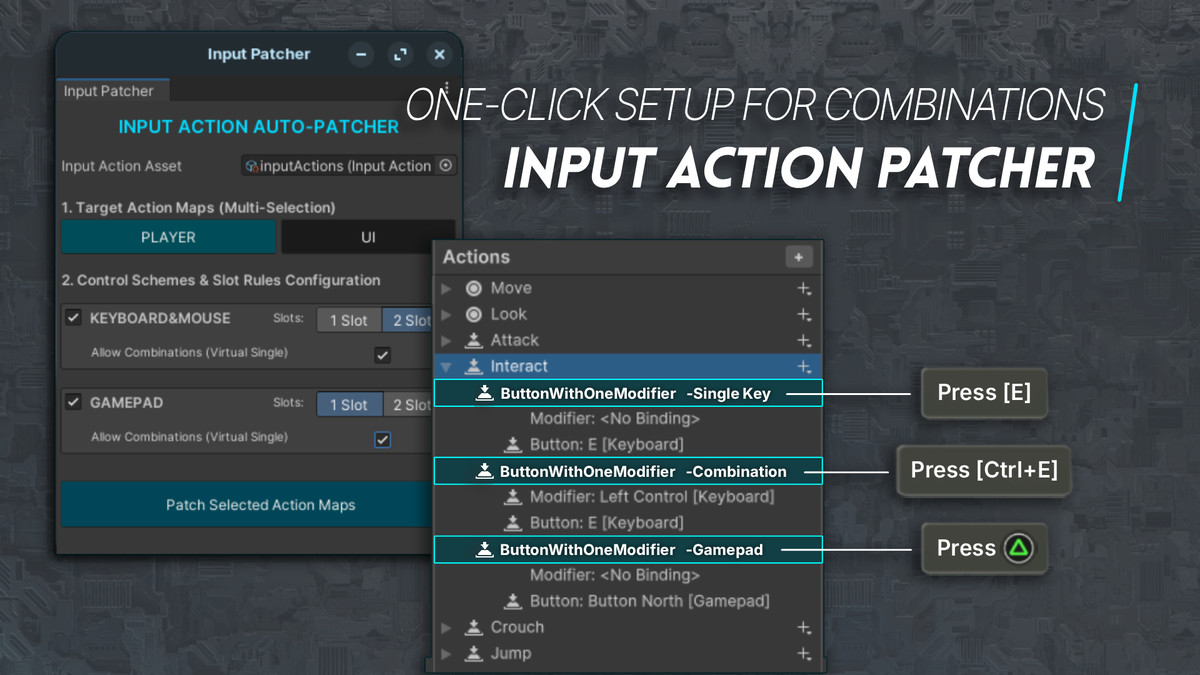Toggle the UI action map selection
The height and width of the screenshot is (675, 1200).
(368, 237)
